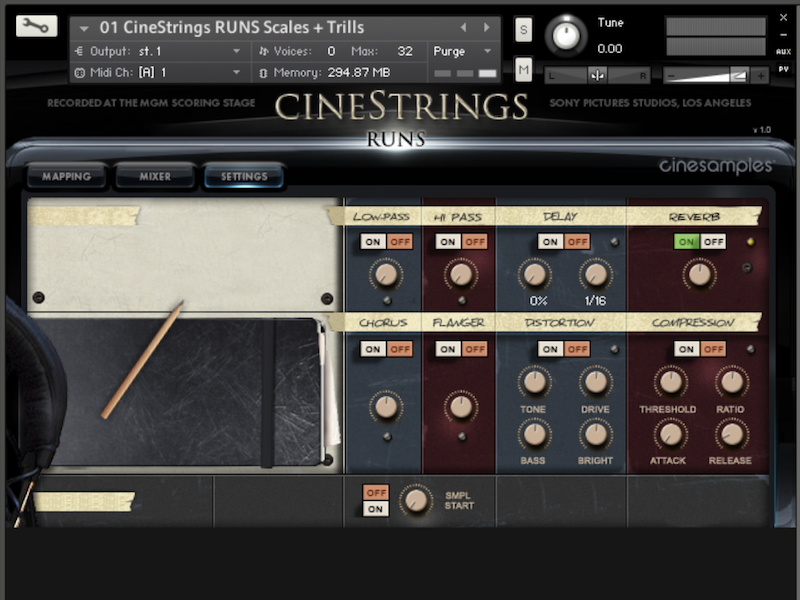The width and height of the screenshot is (800, 600).
Task: Turn Delay effect ON
Action: [x=551, y=242]
